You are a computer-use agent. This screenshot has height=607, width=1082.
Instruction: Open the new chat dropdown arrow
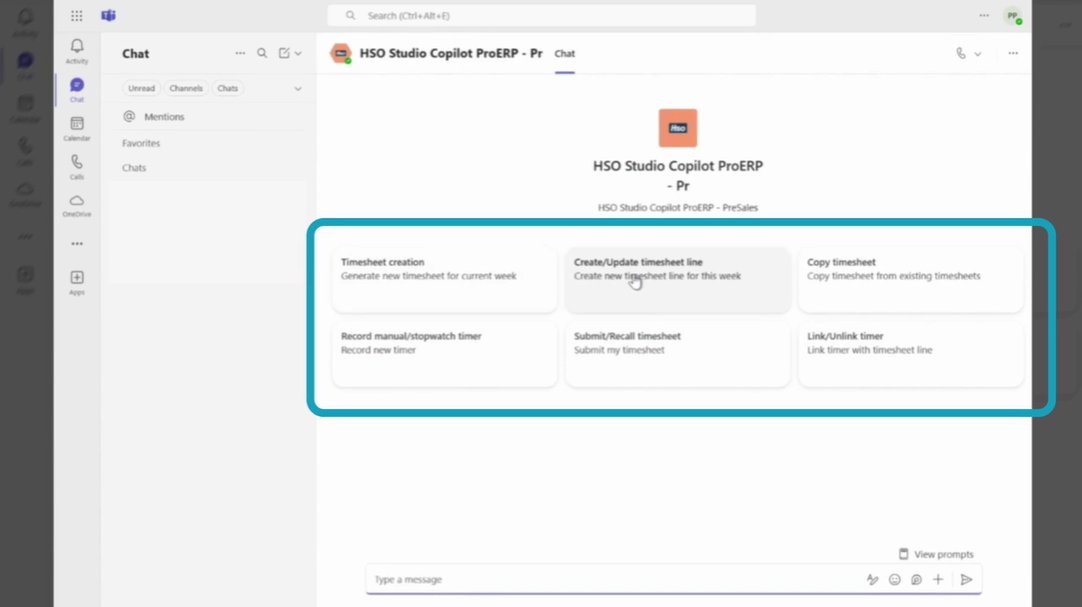[x=298, y=54]
